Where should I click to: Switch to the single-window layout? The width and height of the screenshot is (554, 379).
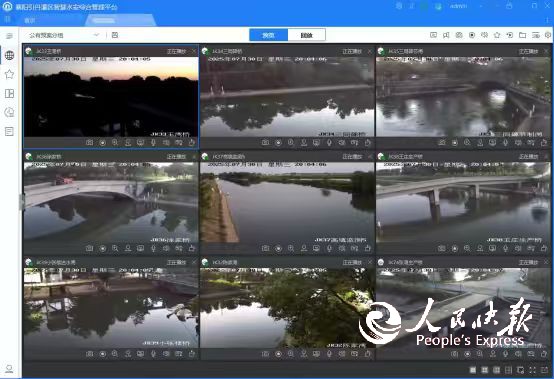(x=473, y=370)
